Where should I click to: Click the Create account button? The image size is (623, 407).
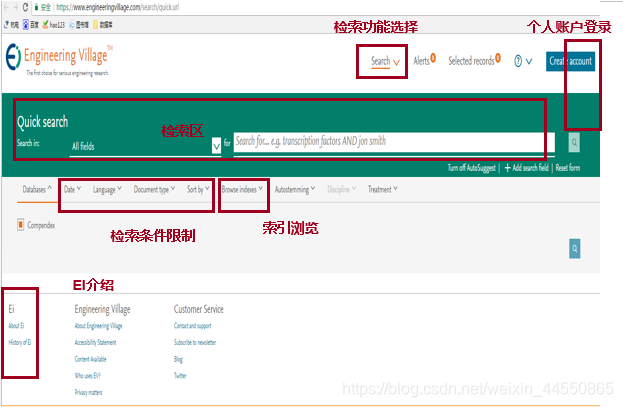[571, 61]
